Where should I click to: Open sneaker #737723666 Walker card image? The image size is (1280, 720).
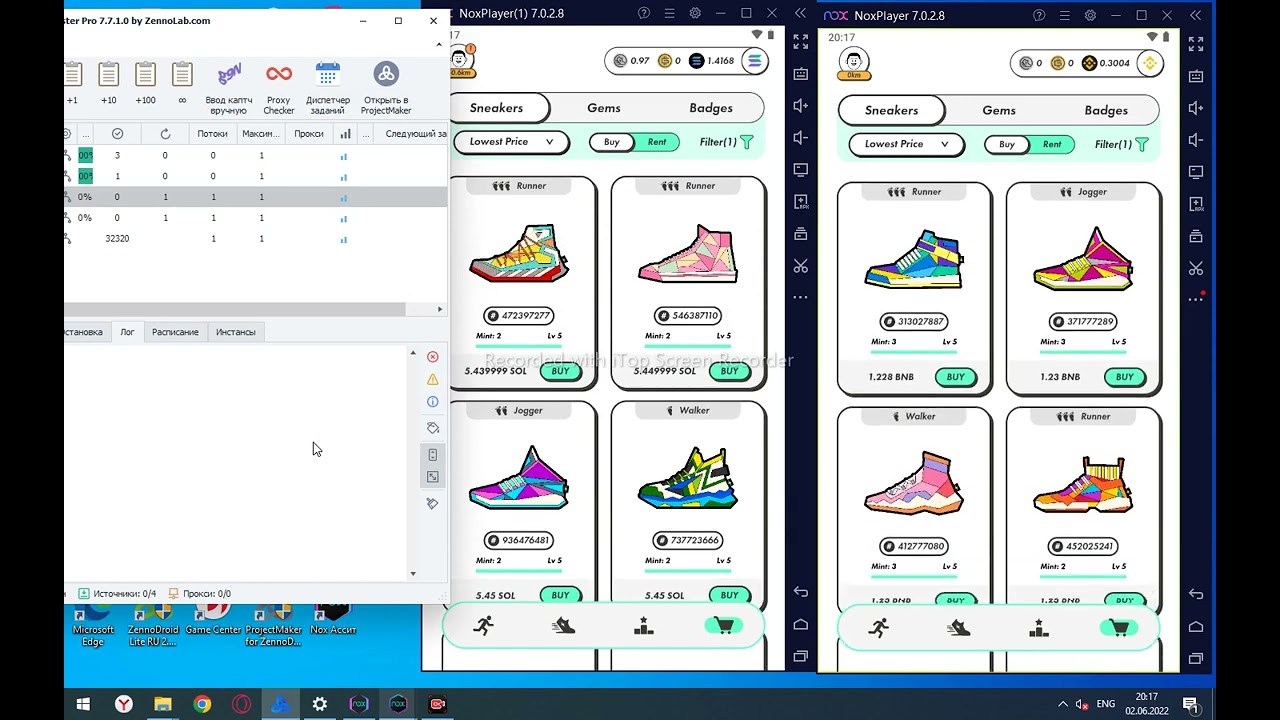coord(688,478)
